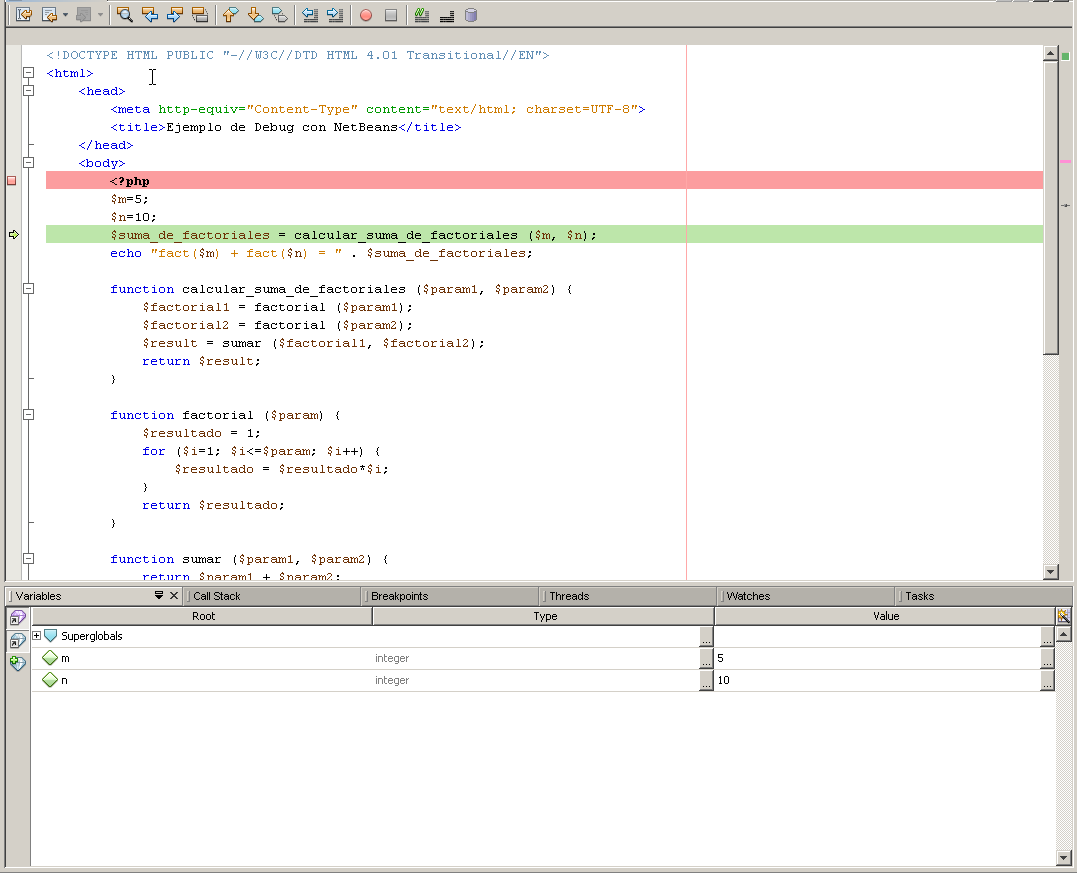Open the column chooser icon right of the Value header
The height and width of the screenshot is (873, 1077).
point(1063,616)
